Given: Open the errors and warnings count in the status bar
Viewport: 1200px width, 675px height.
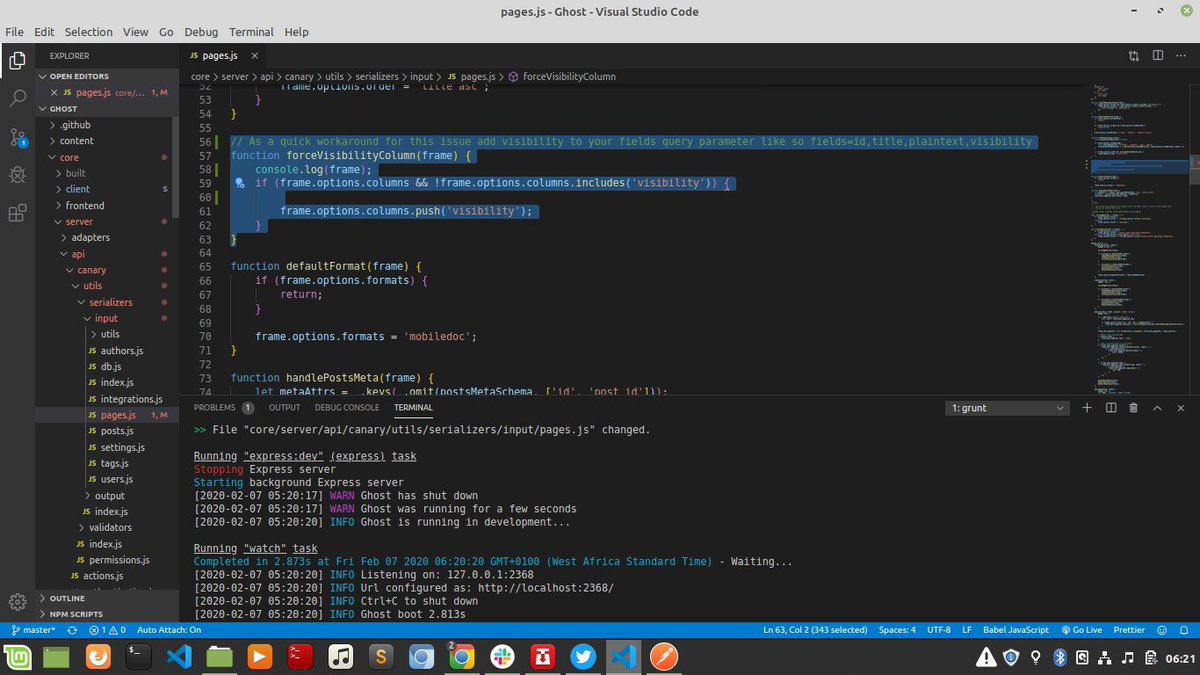Looking at the screenshot, I should (x=106, y=630).
